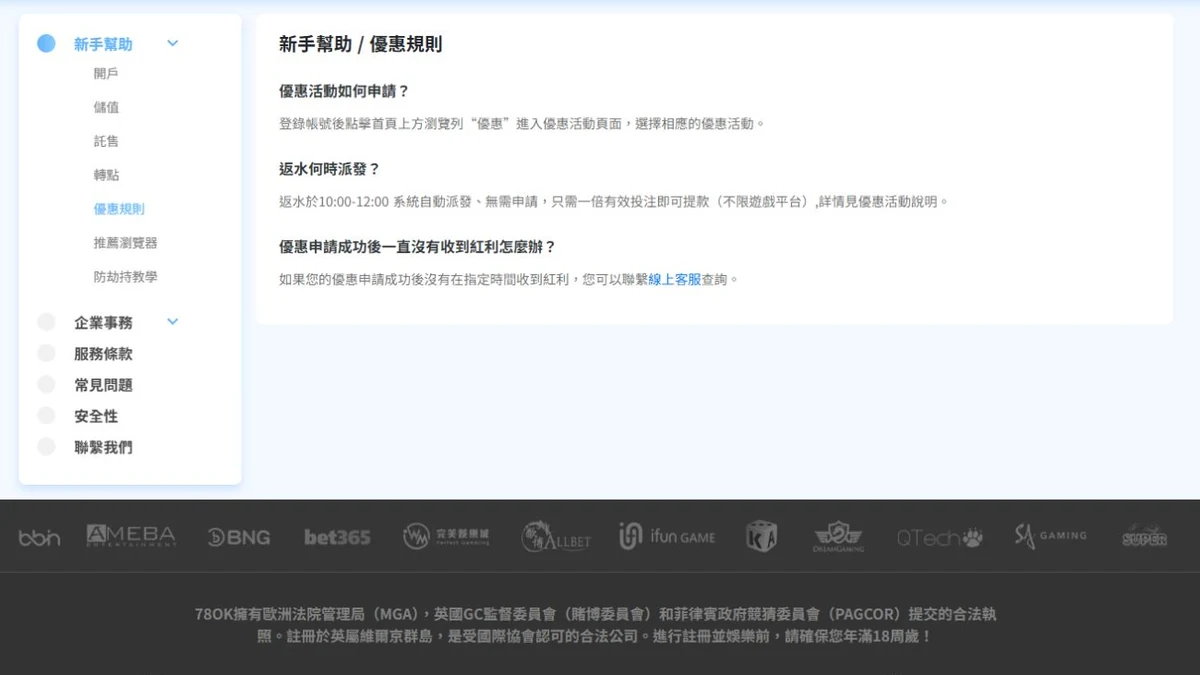Click the bbin provider logo

(x=39, y=538)
